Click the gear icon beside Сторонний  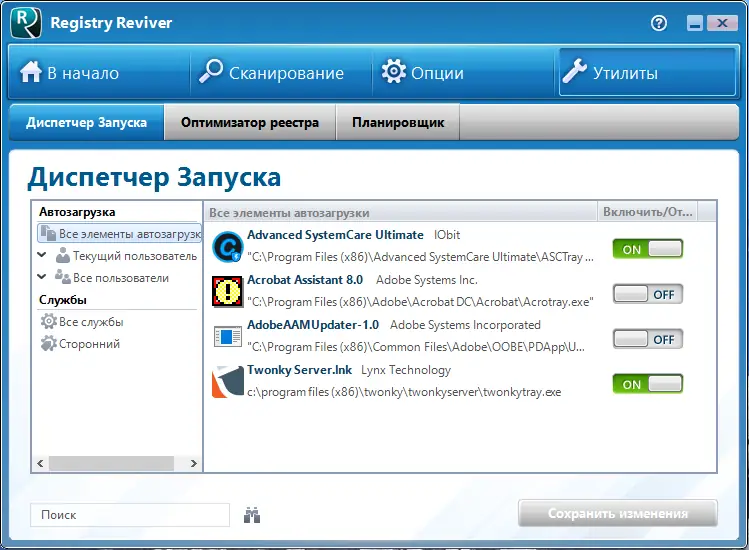click(49, 343)
